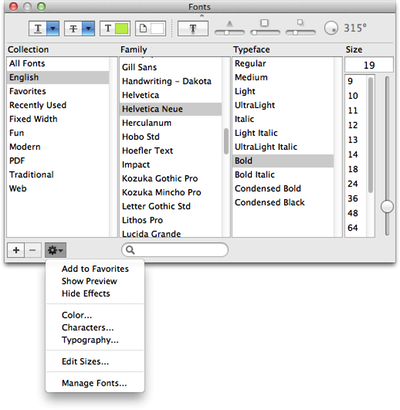Select the Regular typeface

pos(283,63)
